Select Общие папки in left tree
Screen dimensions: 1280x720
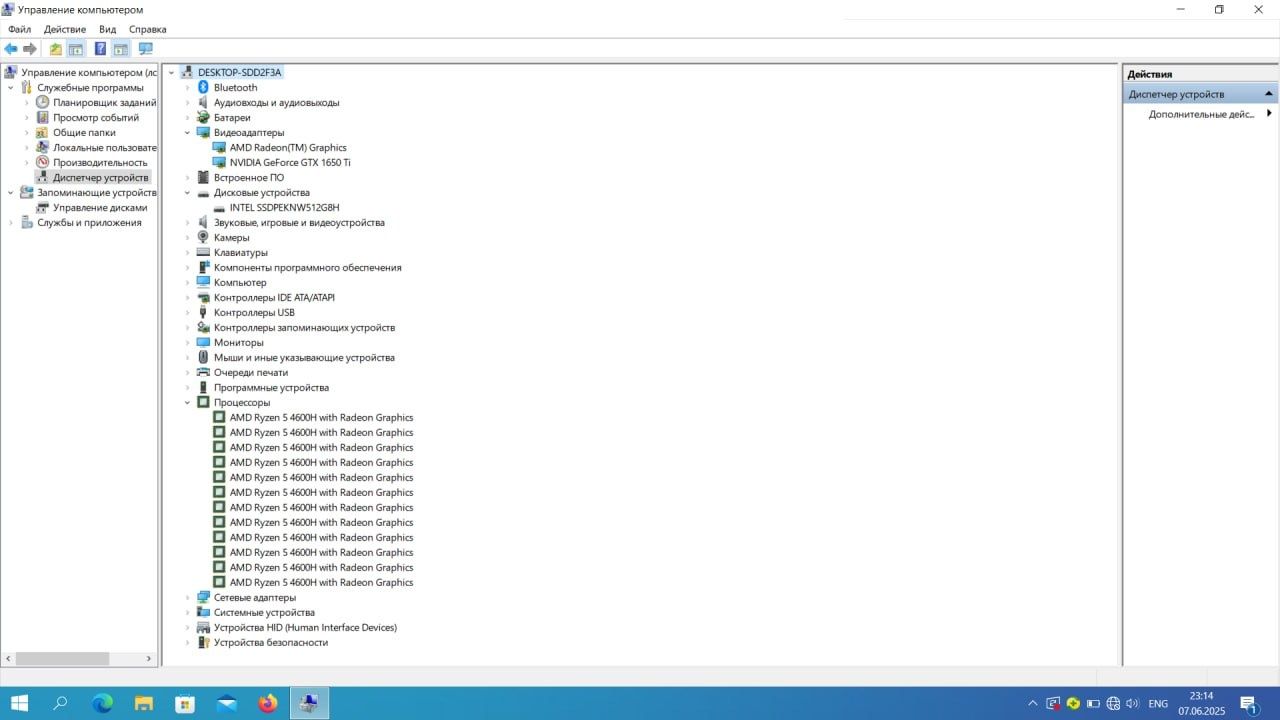(x=84, y=132)
